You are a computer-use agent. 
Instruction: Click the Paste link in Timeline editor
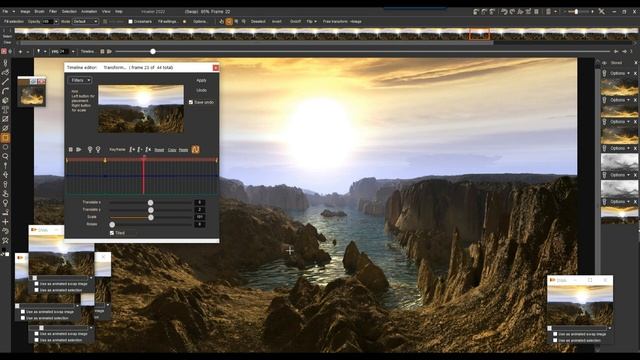pyautogui.click(x=184, y=150)
